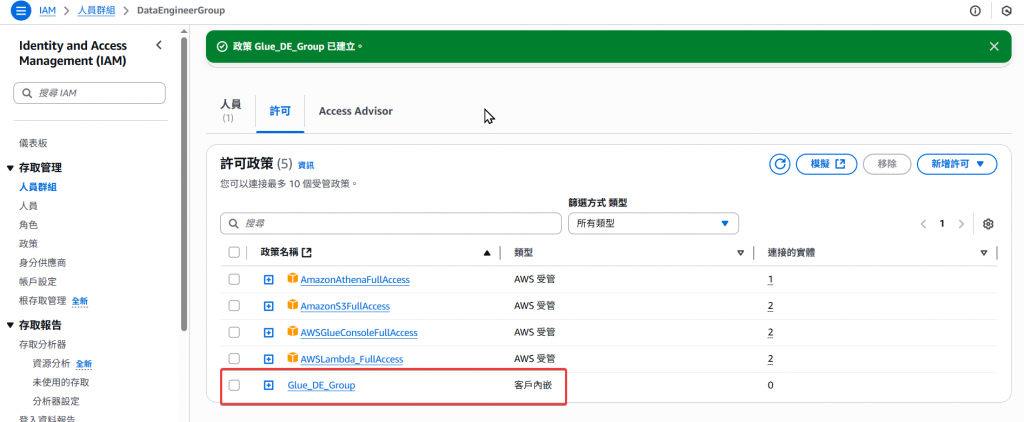Click the 人員群組 breadcrumb link
The width and height of the screenshot is (1024, 422).
pyautogui.click(x=97, y=11)
